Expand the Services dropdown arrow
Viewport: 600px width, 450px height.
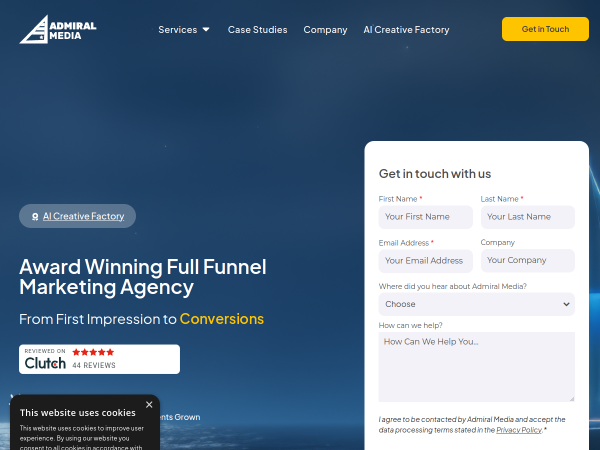click(x=206, y=29)
